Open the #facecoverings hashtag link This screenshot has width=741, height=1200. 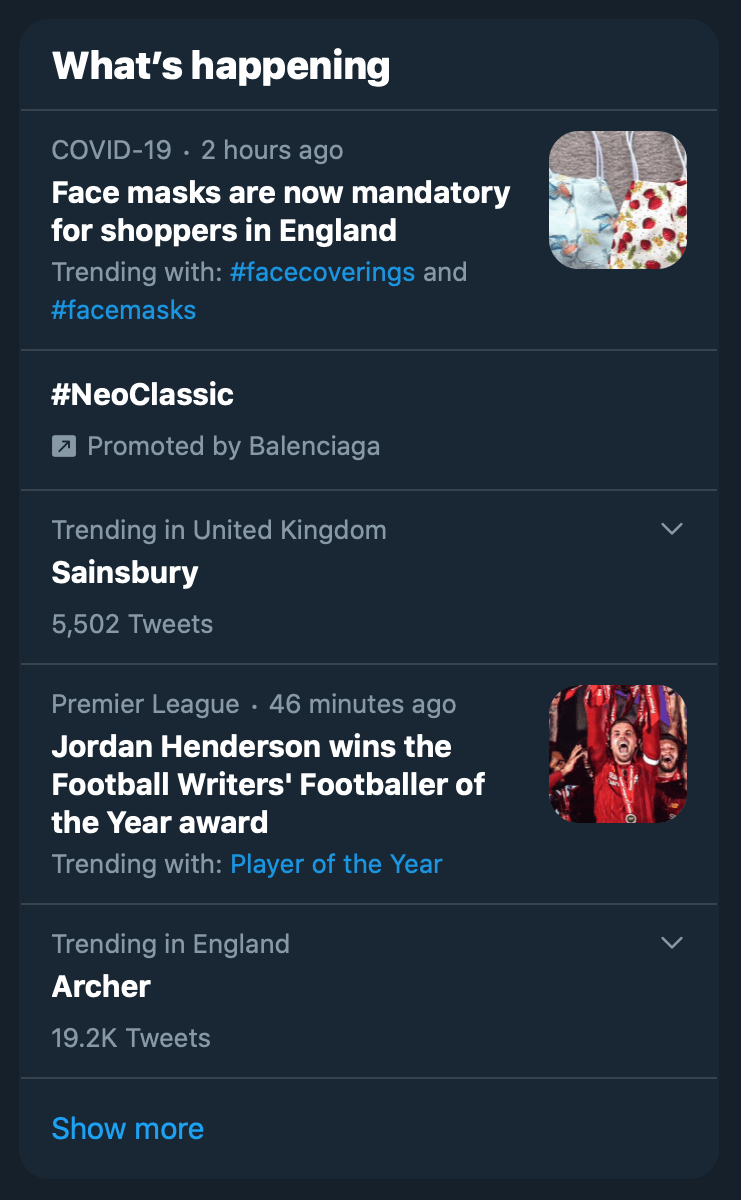(x=322, y=272)
